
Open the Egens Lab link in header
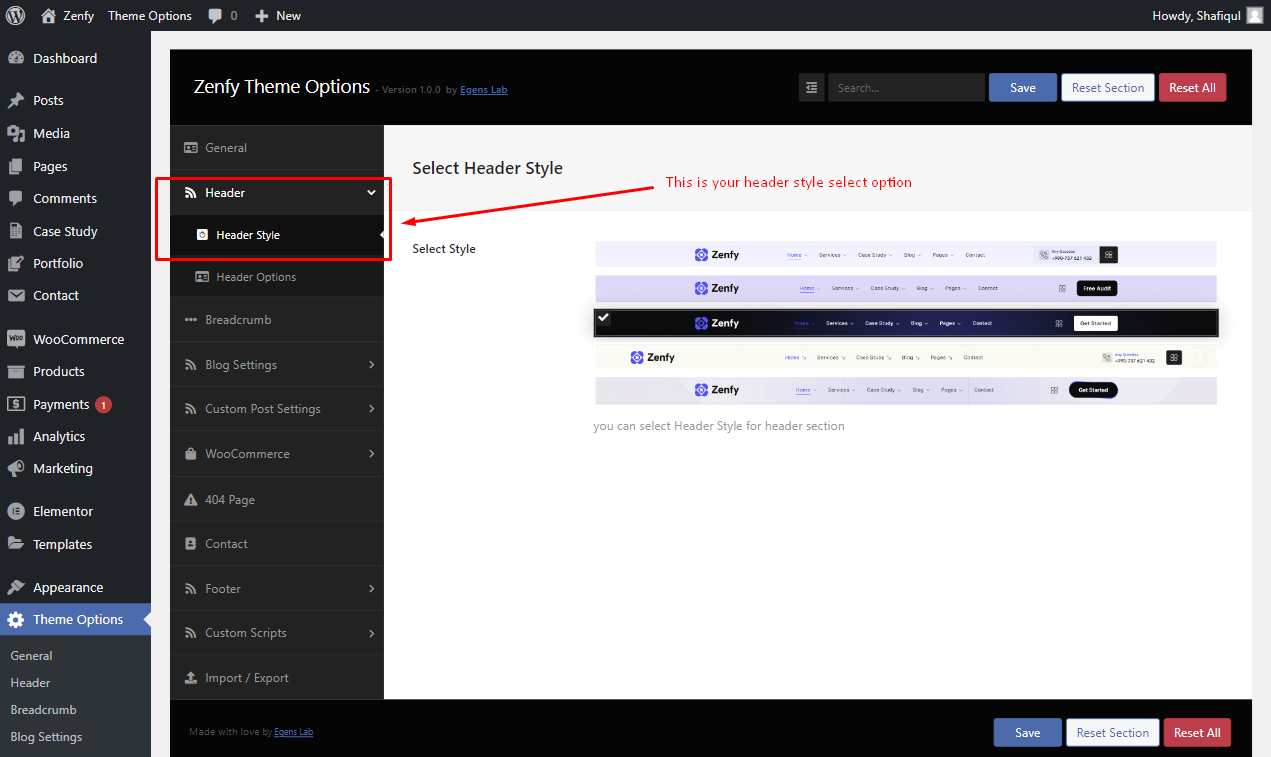coord(484,90)
